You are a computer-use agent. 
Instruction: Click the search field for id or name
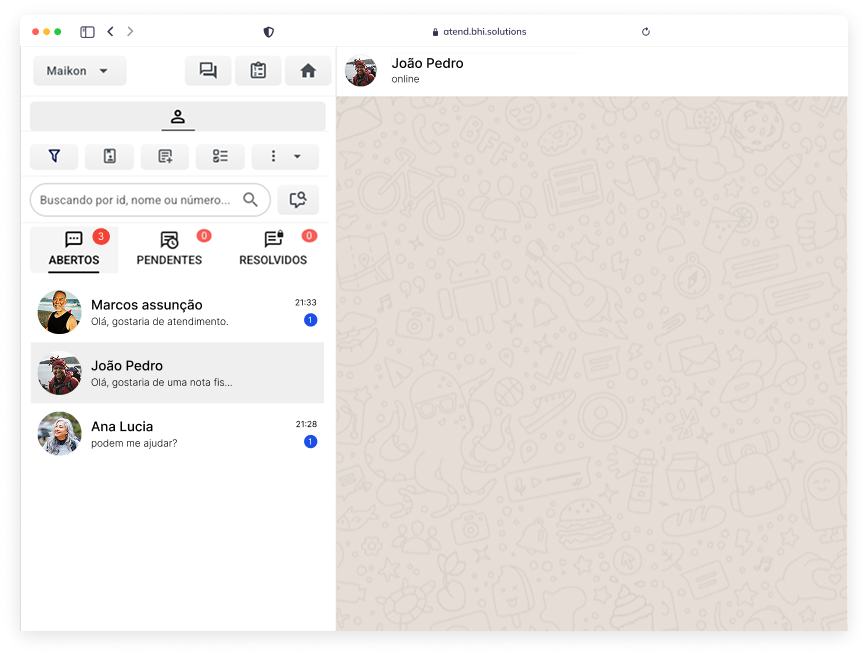(135, 200)
